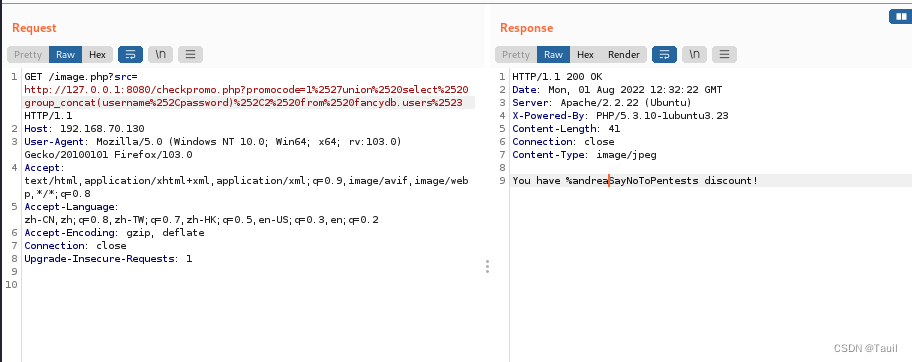912x362 pixels.
Task: Click the Accept-Language header name
Action: [x=71, y=207]
